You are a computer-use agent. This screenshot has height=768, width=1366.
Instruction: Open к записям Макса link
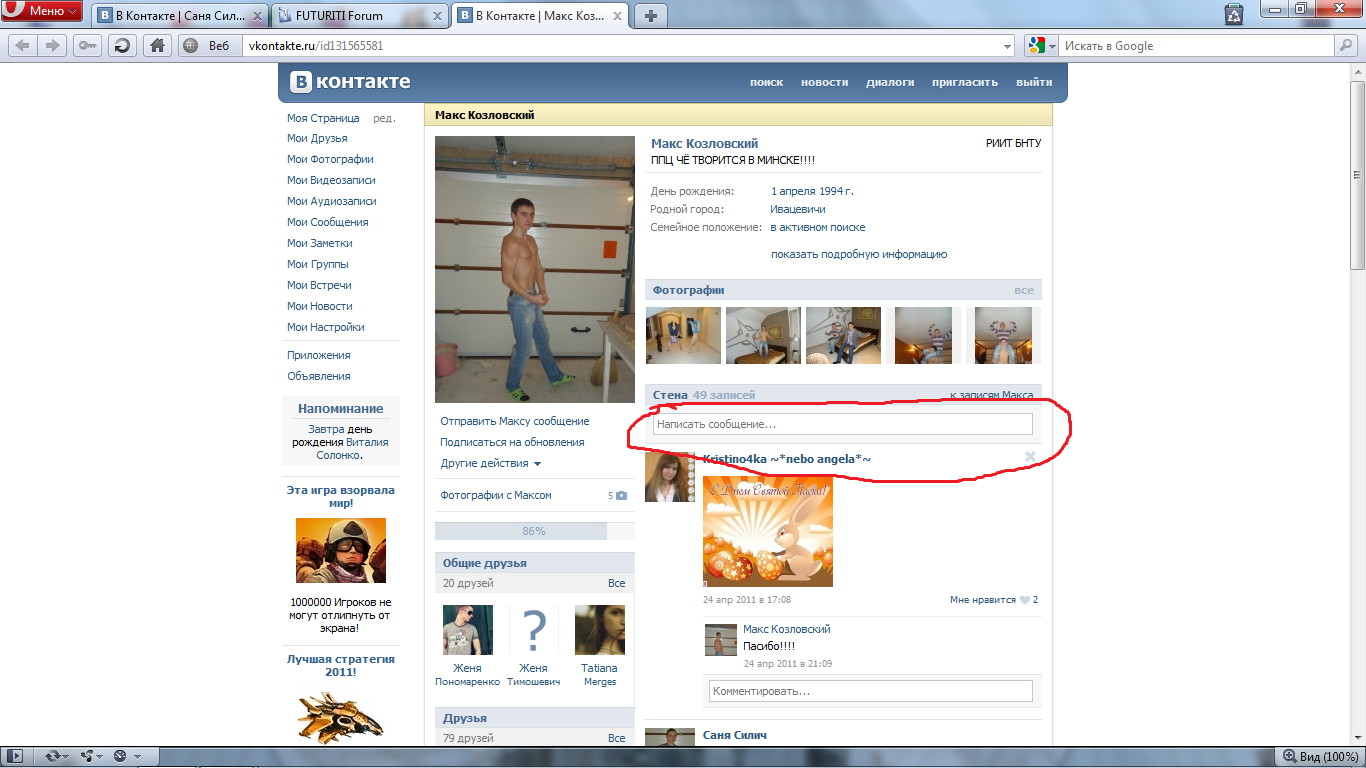coord(991,395)
